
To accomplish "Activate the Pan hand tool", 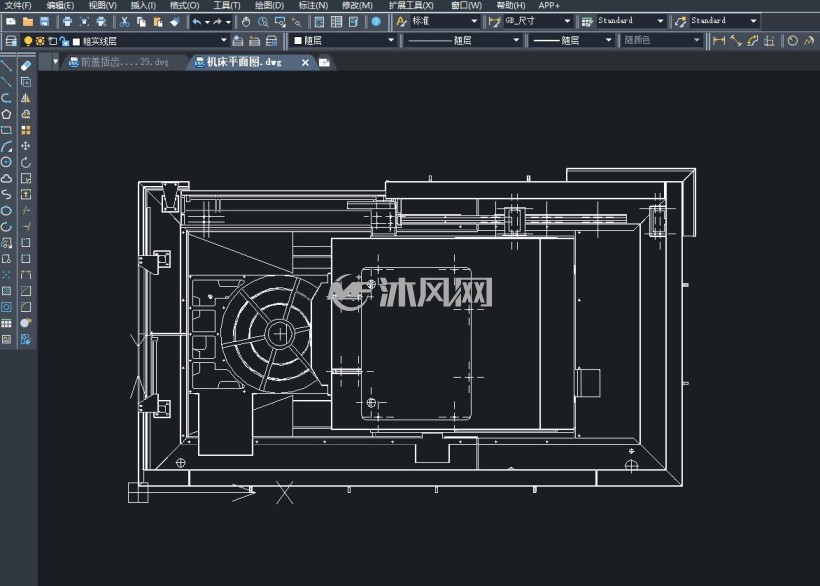I will coord(246,22).
